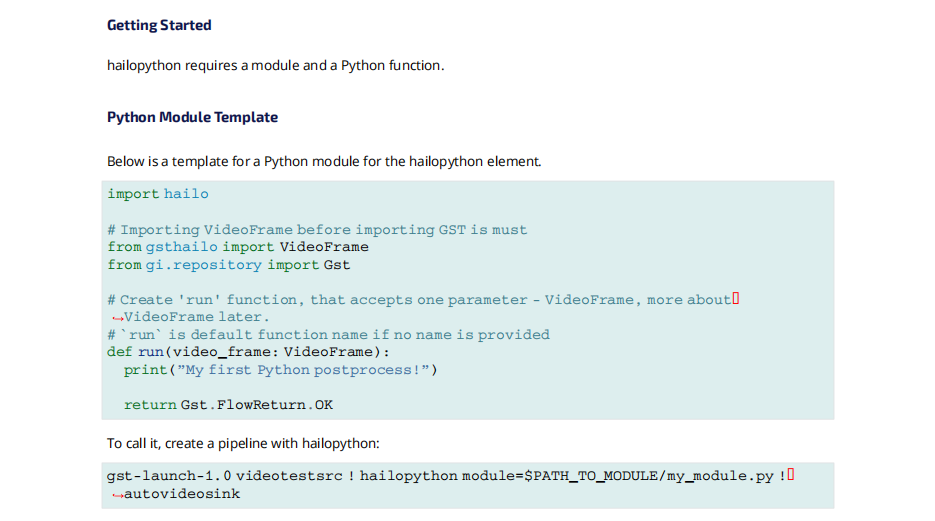The width and height of the screenshot is (935, 521).
Task: Click the "Below is a template" paragraph
Action: pyautogui.click(x=324, y=161)
